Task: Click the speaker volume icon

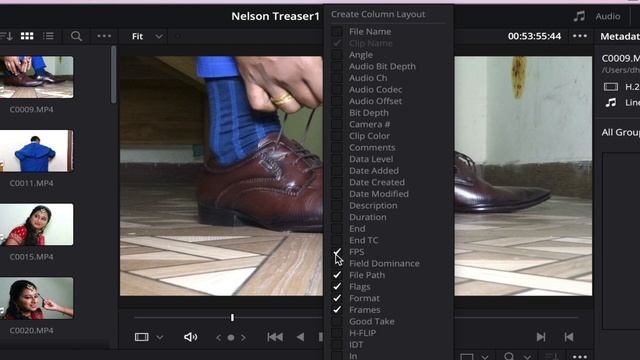Action: coord(190,337)
